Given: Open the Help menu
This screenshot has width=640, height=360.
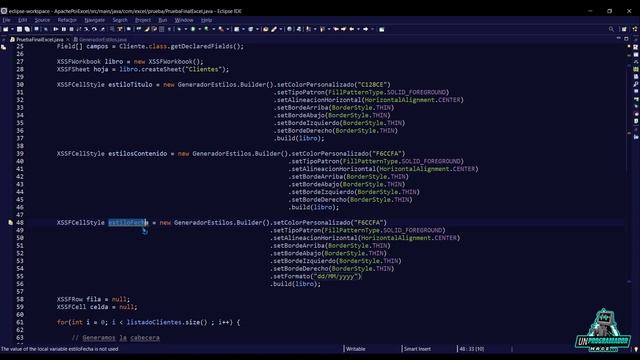Looking at the screenshot, I should click(206, 20).
